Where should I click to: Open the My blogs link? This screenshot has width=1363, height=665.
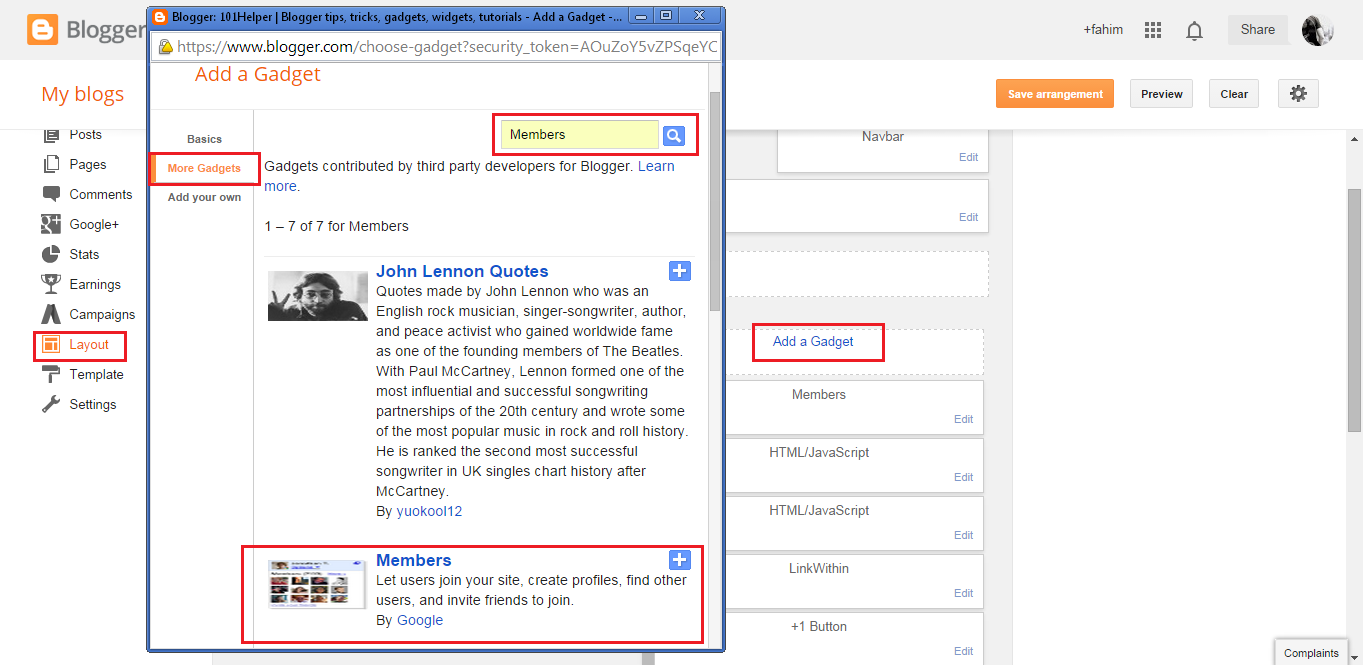[83, 94]
